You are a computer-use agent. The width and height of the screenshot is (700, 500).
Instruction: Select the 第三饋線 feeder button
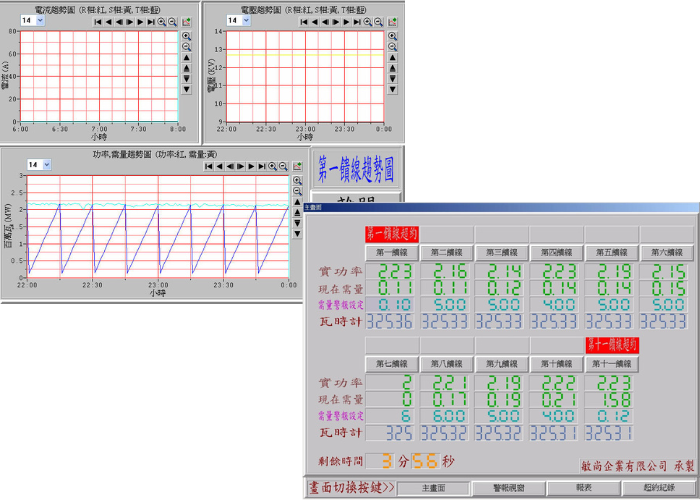click(502, 253)
